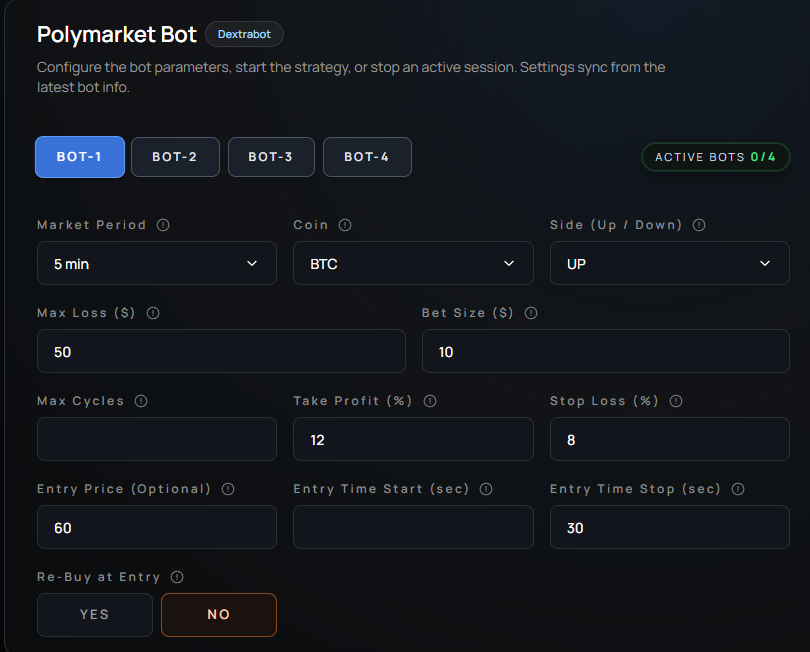Focus the Take Profit (%) field with 12
Viewport: 810px width, 652px height.
413,439
